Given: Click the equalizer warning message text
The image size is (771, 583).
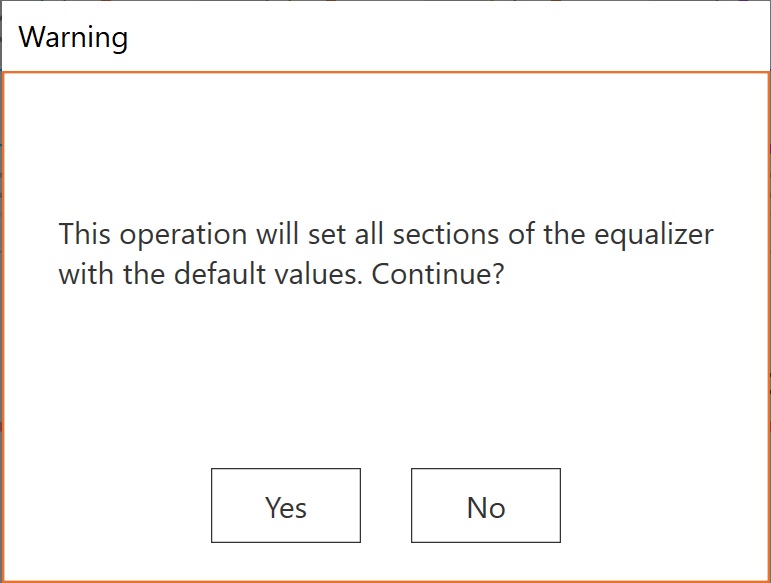Looking at the screenshot, I should pyautogui.click(x=385, y=254).
